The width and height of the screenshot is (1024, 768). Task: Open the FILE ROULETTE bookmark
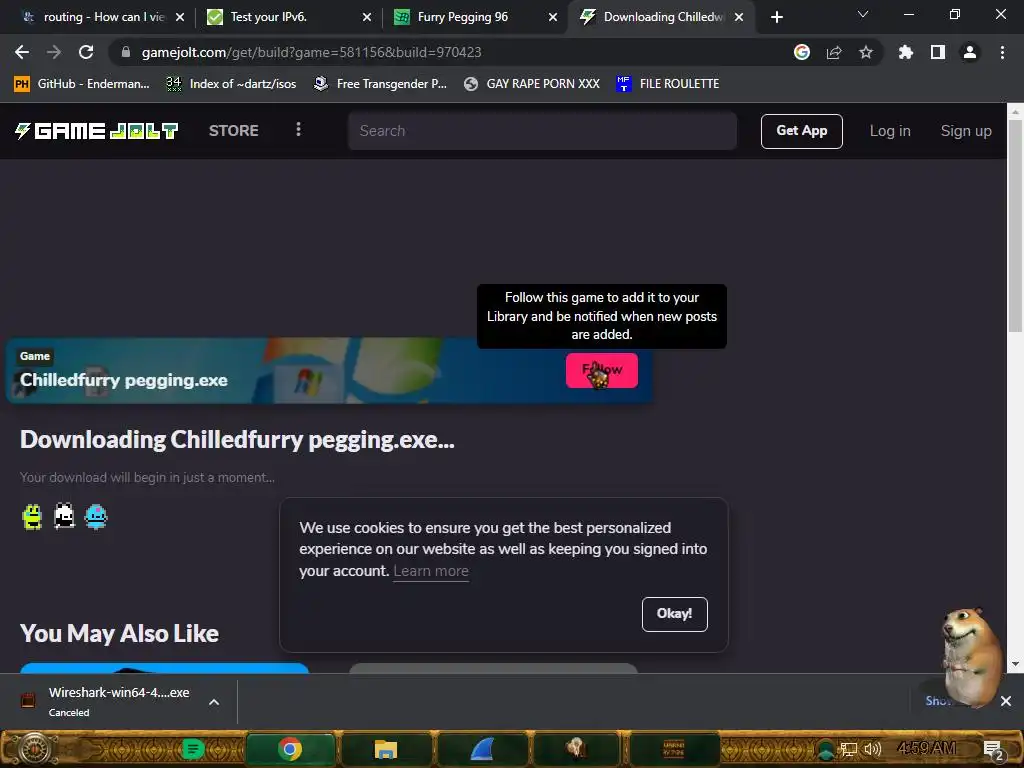[x=667, y=84]
